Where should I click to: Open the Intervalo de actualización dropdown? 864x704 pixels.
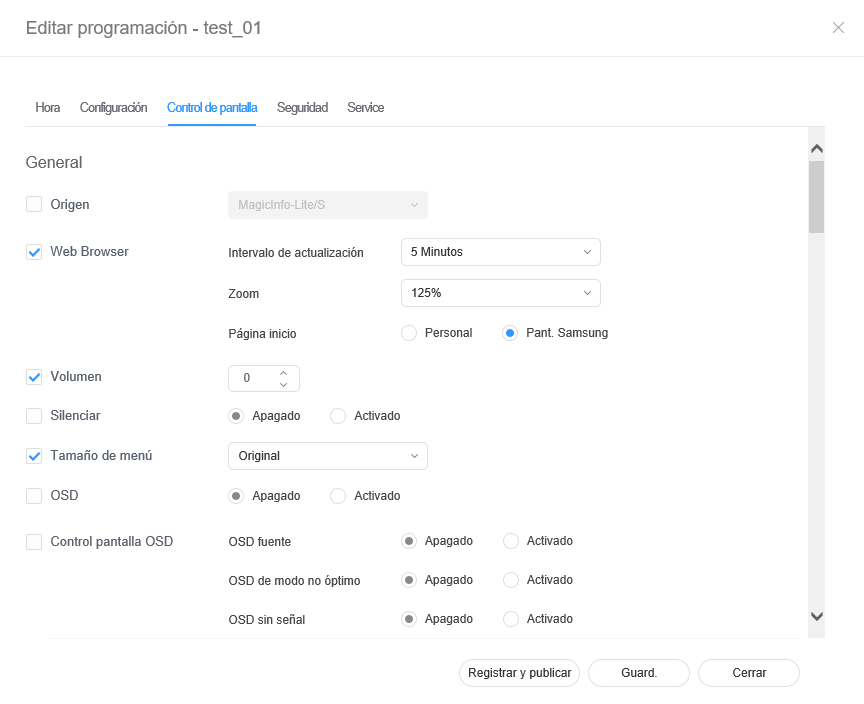tap(500, 252)
